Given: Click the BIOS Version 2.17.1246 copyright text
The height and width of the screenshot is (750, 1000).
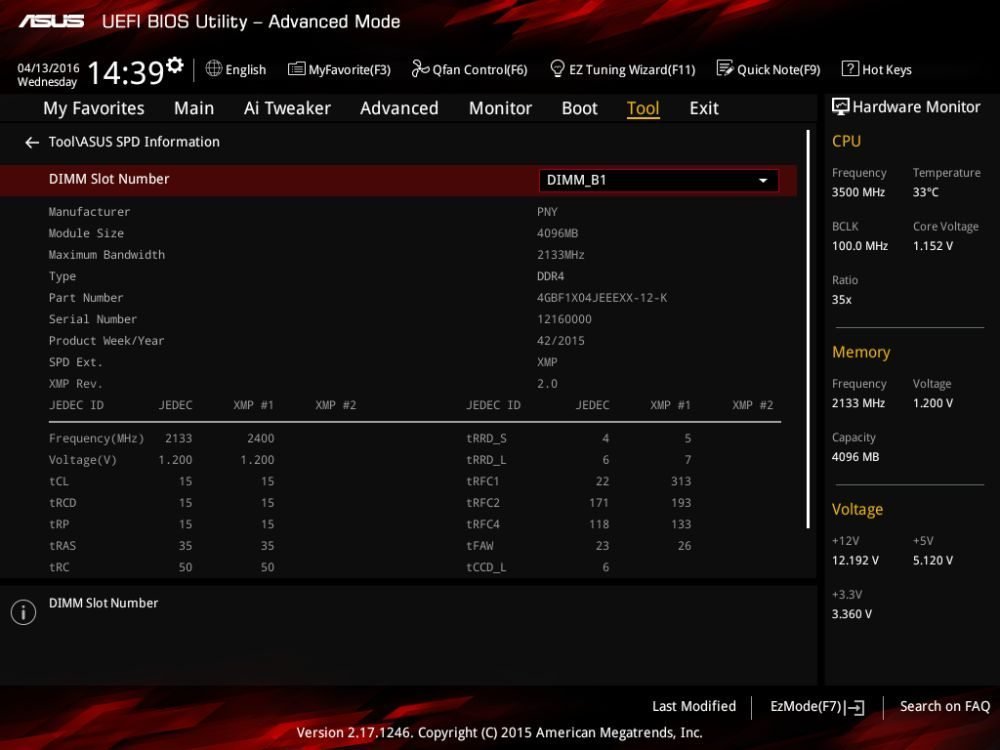Looking at the screenshot, I should [x=499, y=733].
